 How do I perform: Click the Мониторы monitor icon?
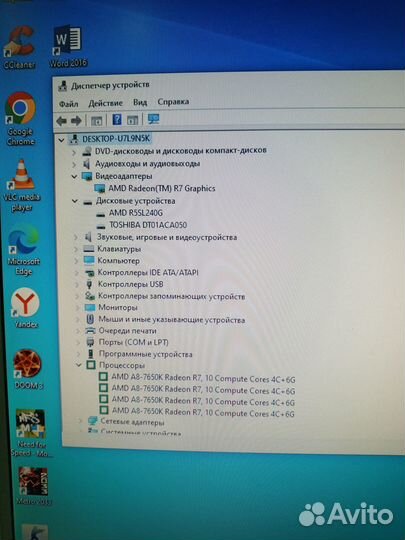90,307
